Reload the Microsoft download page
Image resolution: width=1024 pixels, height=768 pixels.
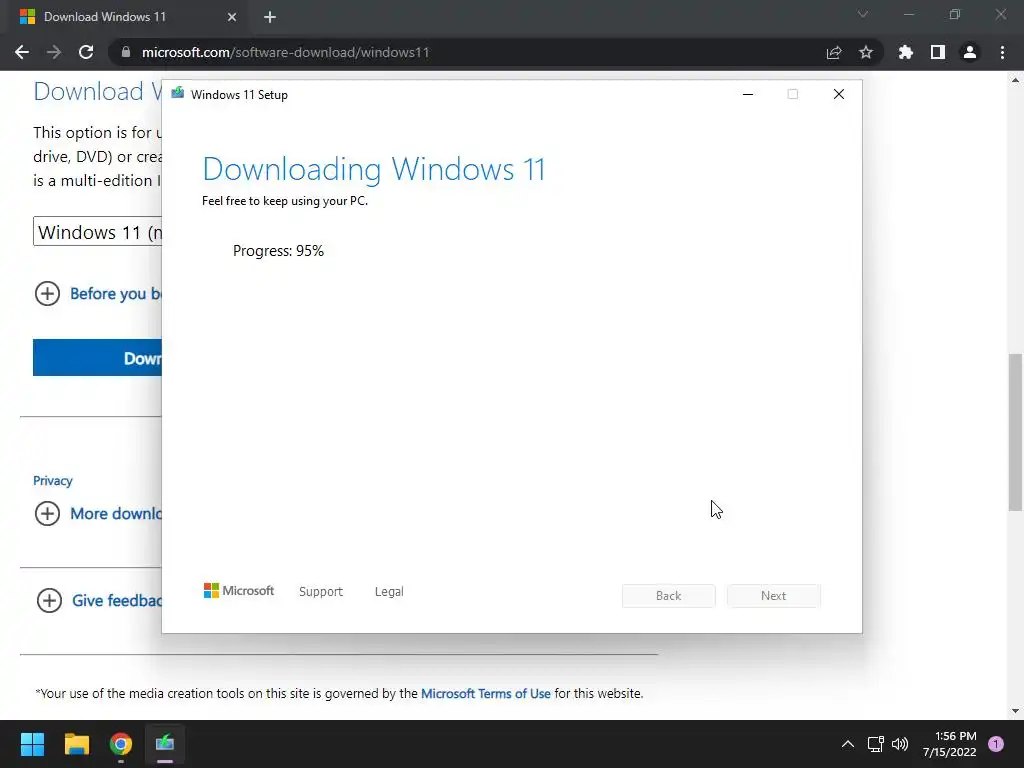pyautogui.click(x=86, y=52)
